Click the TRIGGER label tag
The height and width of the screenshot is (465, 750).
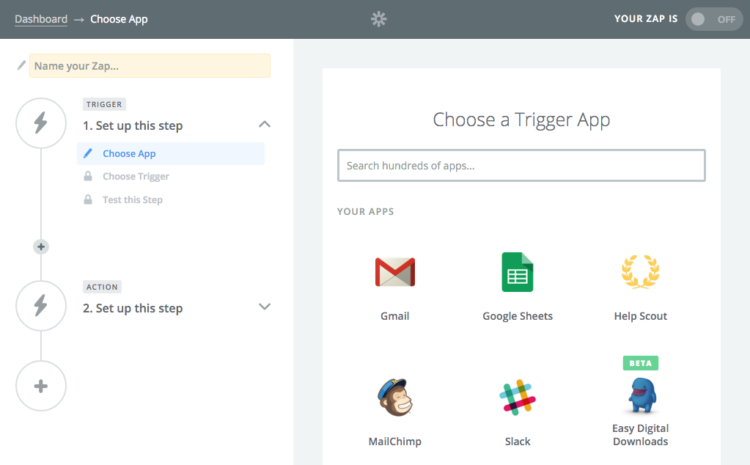[104, 104]
